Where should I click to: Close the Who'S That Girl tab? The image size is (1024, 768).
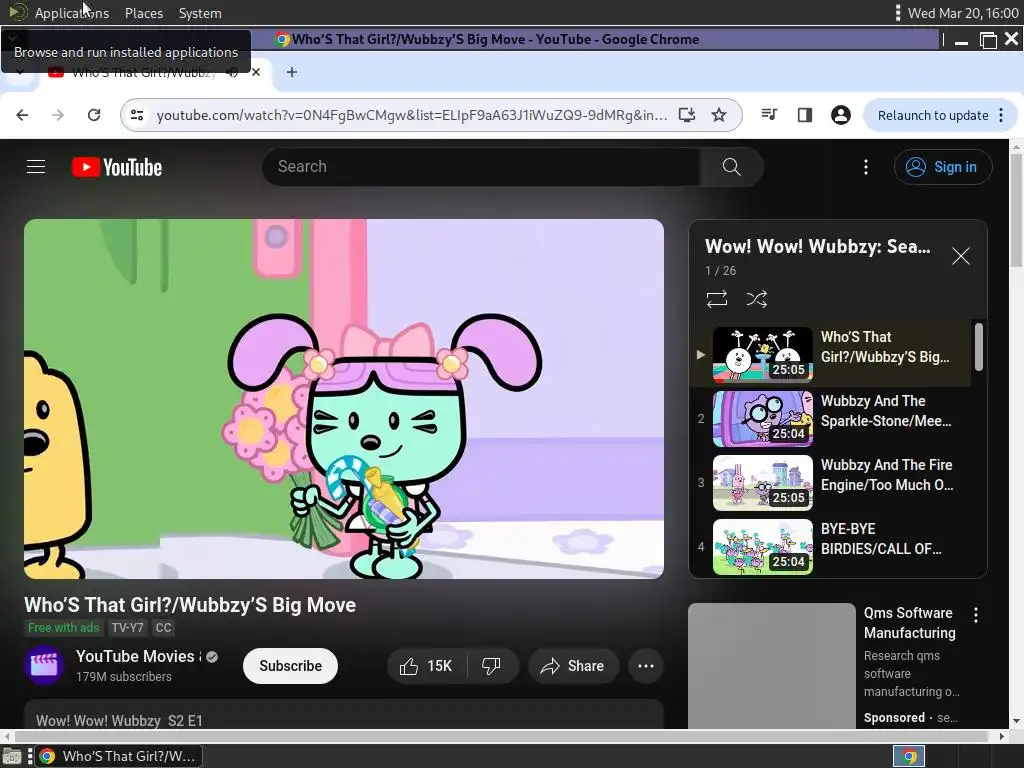tap(256, 72)
